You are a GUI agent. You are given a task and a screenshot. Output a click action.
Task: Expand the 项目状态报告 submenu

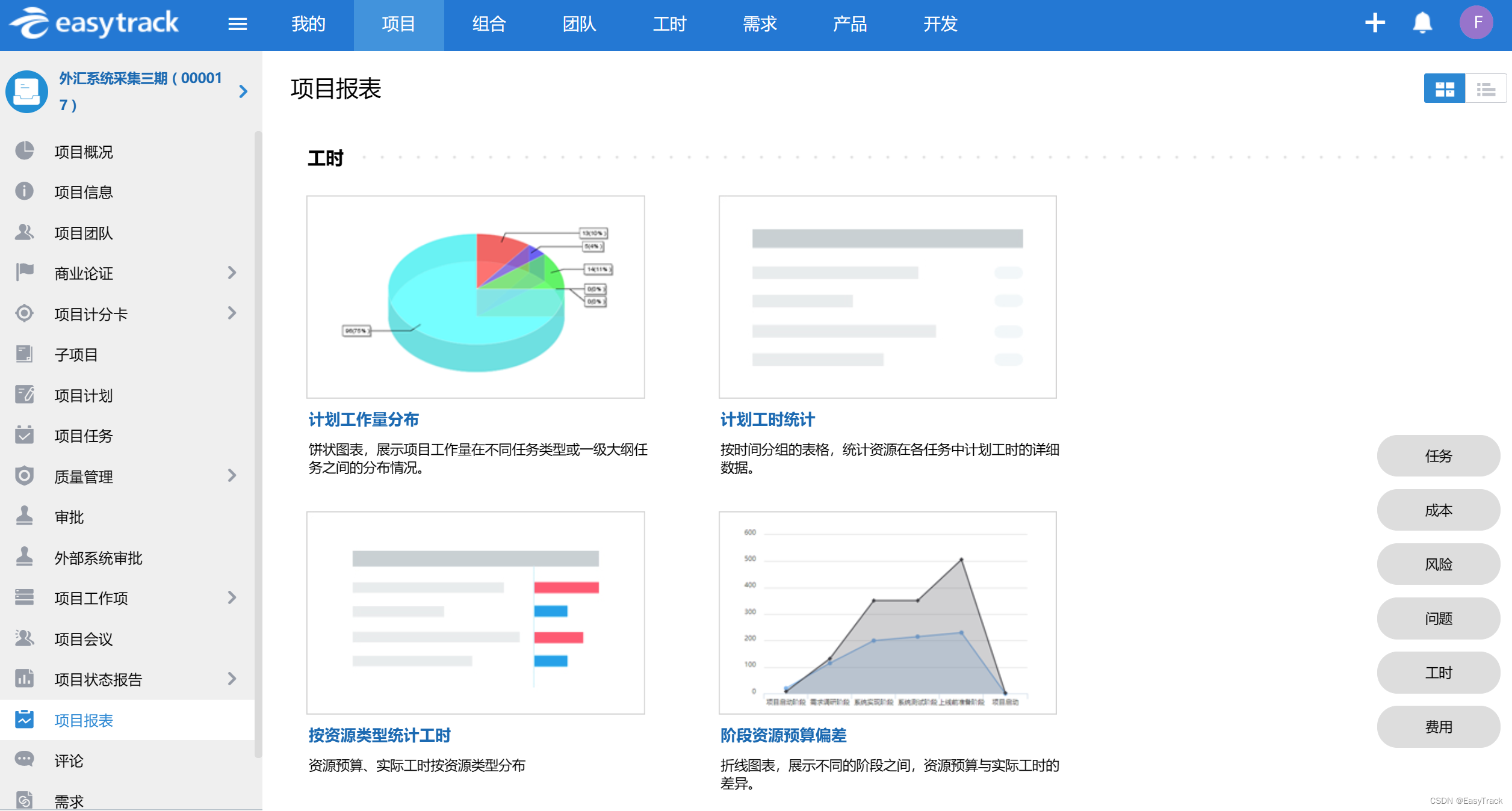click(232, 679)
